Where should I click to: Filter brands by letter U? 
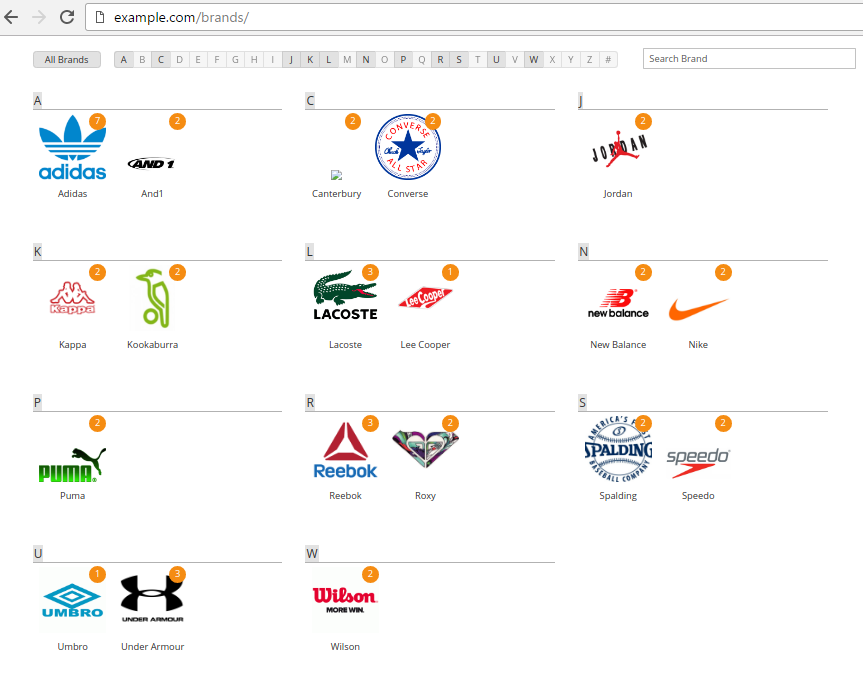[x=496, y=59]
